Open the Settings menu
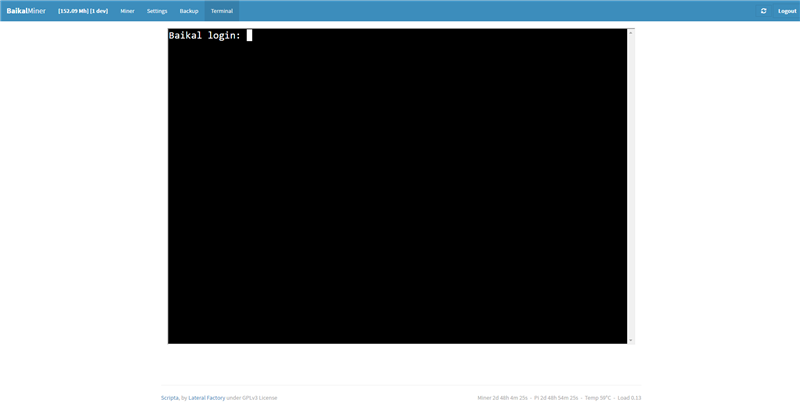The height and width of the screenshot is (407, 800). (157, 11)
